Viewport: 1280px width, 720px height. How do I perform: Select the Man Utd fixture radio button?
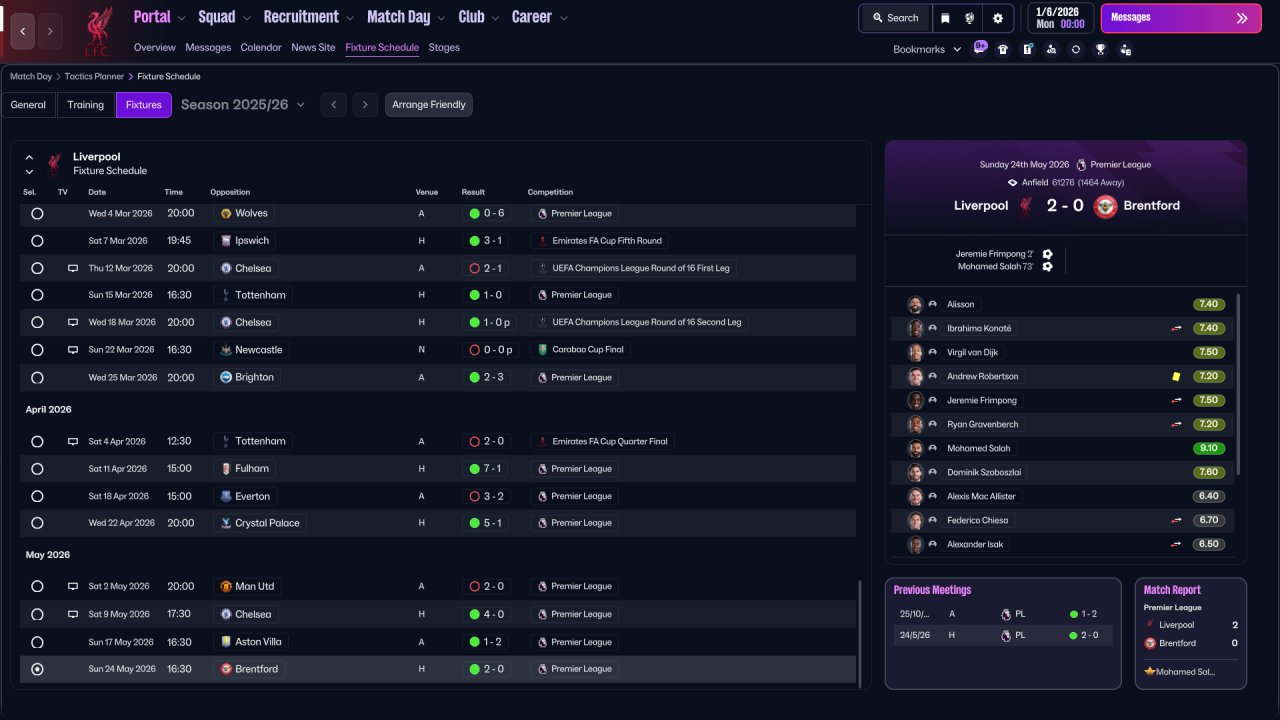click(x=37, y=586)
